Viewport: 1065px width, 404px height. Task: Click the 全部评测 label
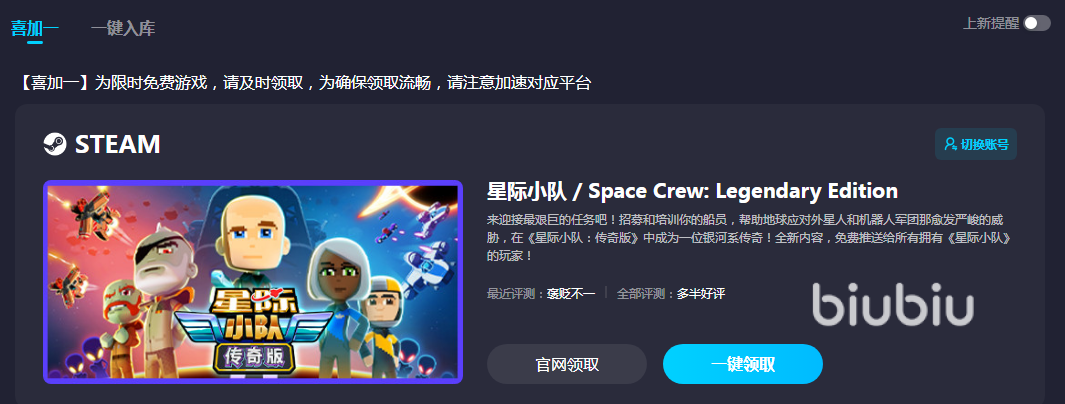coord(643,294)
